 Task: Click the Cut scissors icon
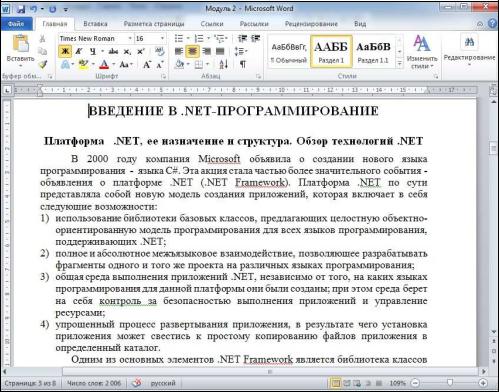43,39
